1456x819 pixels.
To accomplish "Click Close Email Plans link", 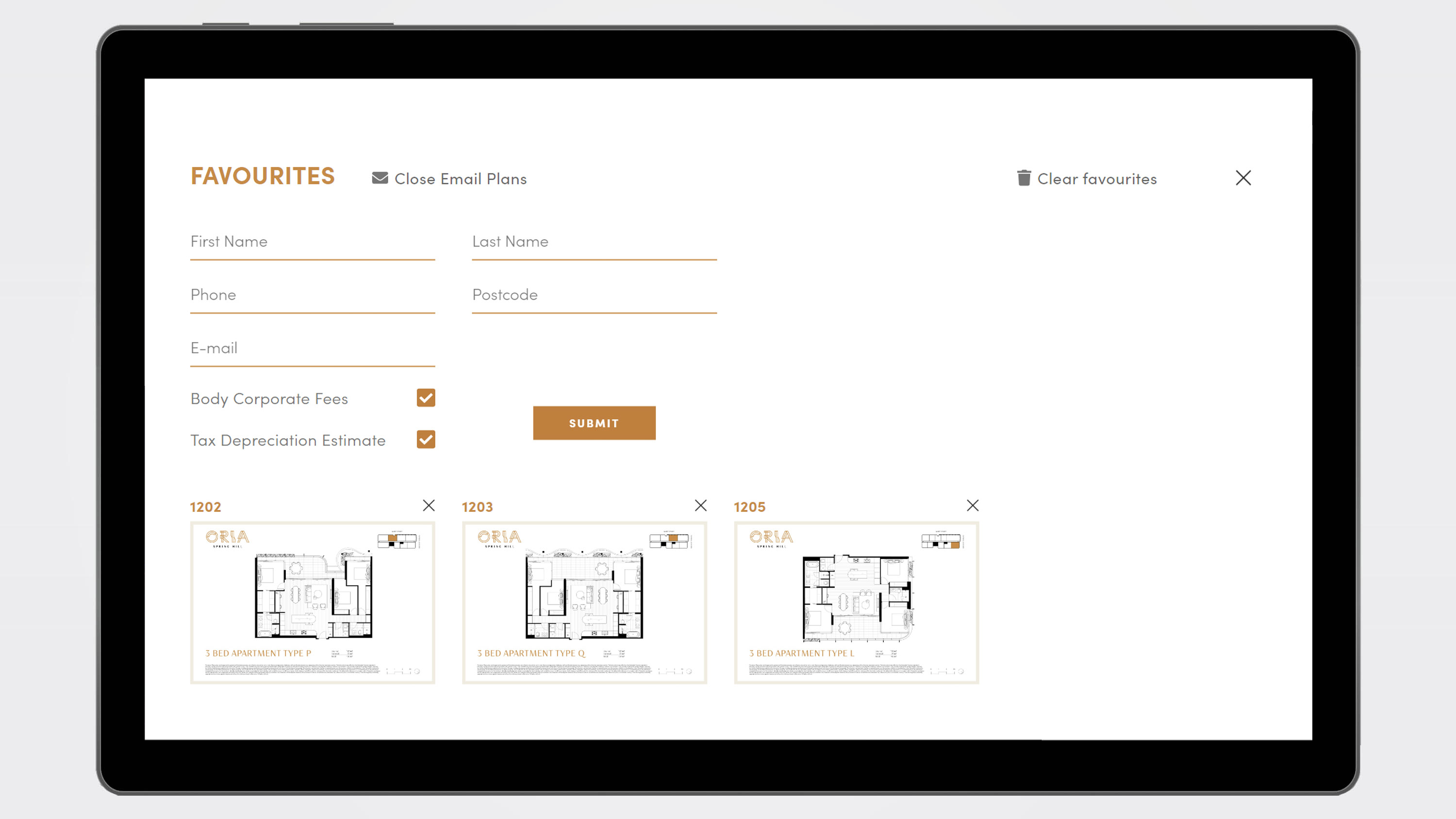I will (x=460, y=179).
